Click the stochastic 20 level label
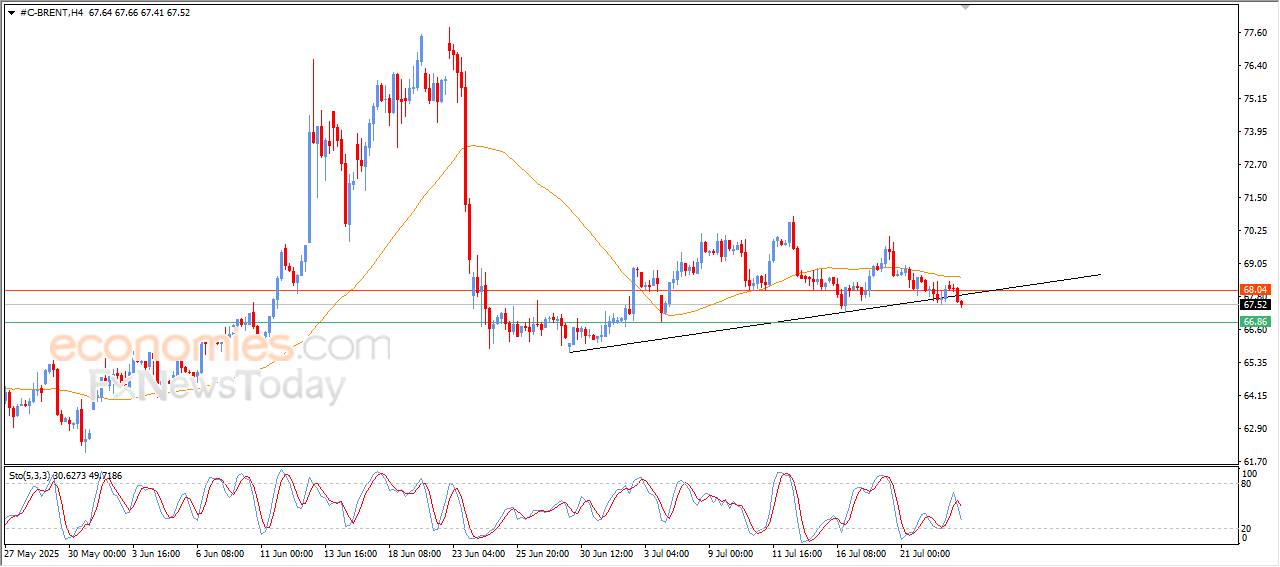The width and height of the screenshot is (1280, 567). click(1247, 527)
